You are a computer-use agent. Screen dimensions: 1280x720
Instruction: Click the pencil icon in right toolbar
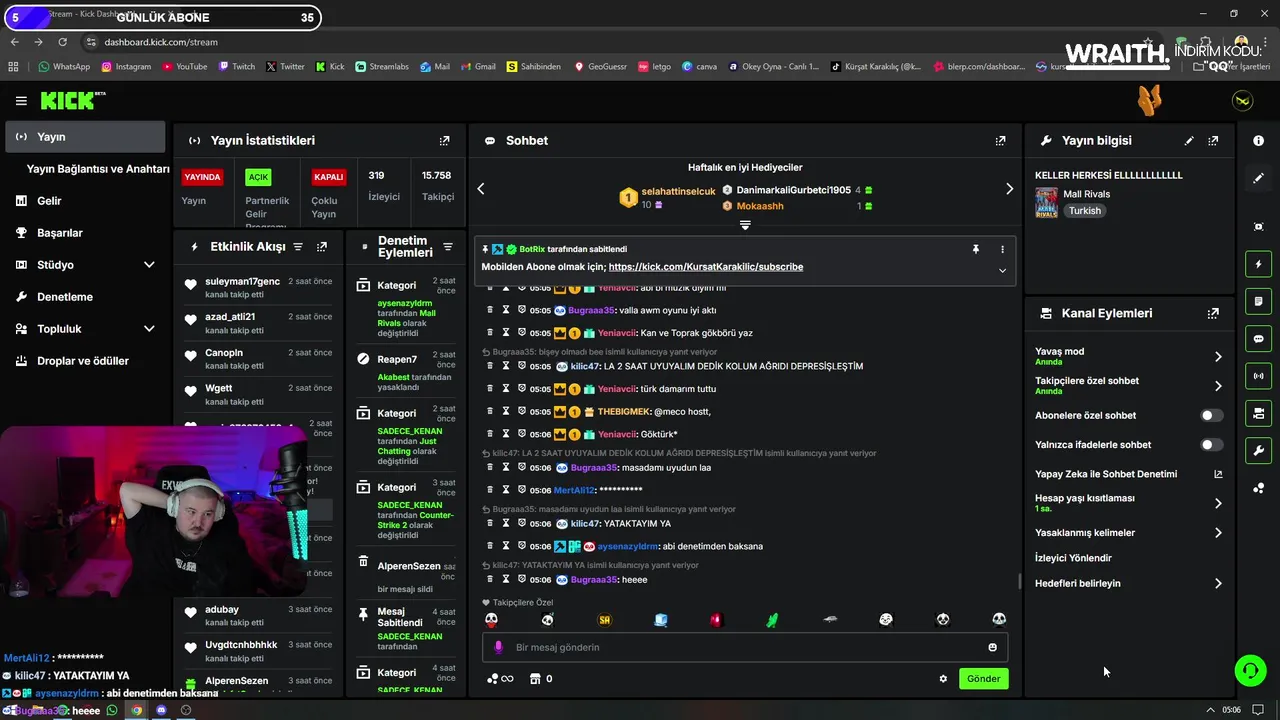1258,178
